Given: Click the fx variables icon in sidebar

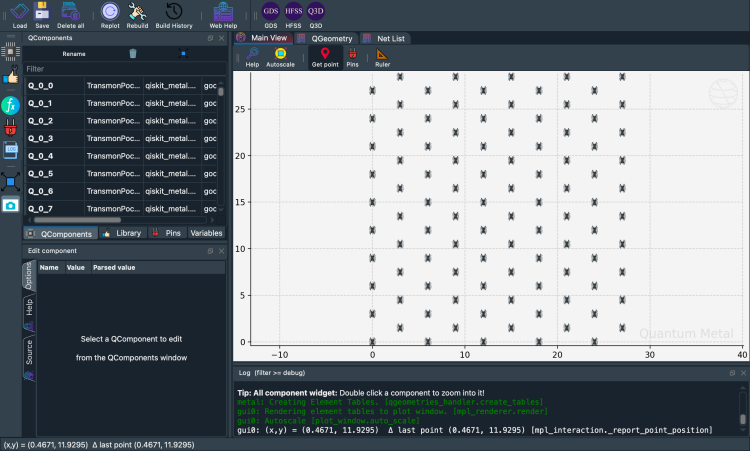Looking at the screenshot, I should pos(11,105).
